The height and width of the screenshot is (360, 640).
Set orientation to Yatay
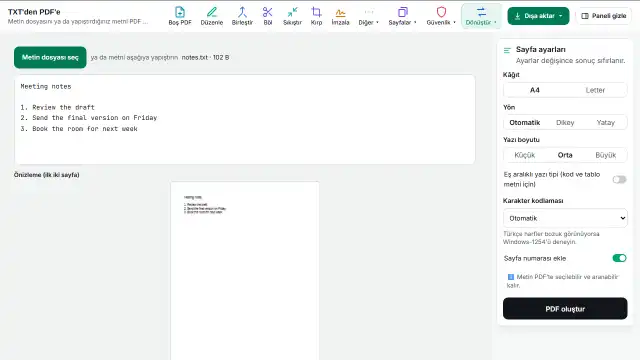pyautogui.click(x=605, y=122)
